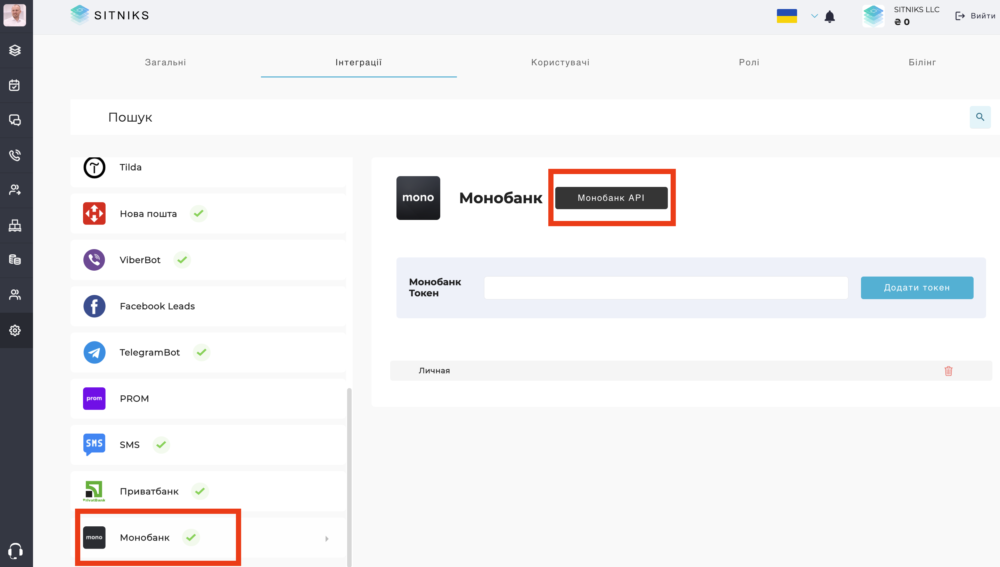1000x567 pixels.
Task: Open the calendar sidebar icon
Action: point(15,85)
